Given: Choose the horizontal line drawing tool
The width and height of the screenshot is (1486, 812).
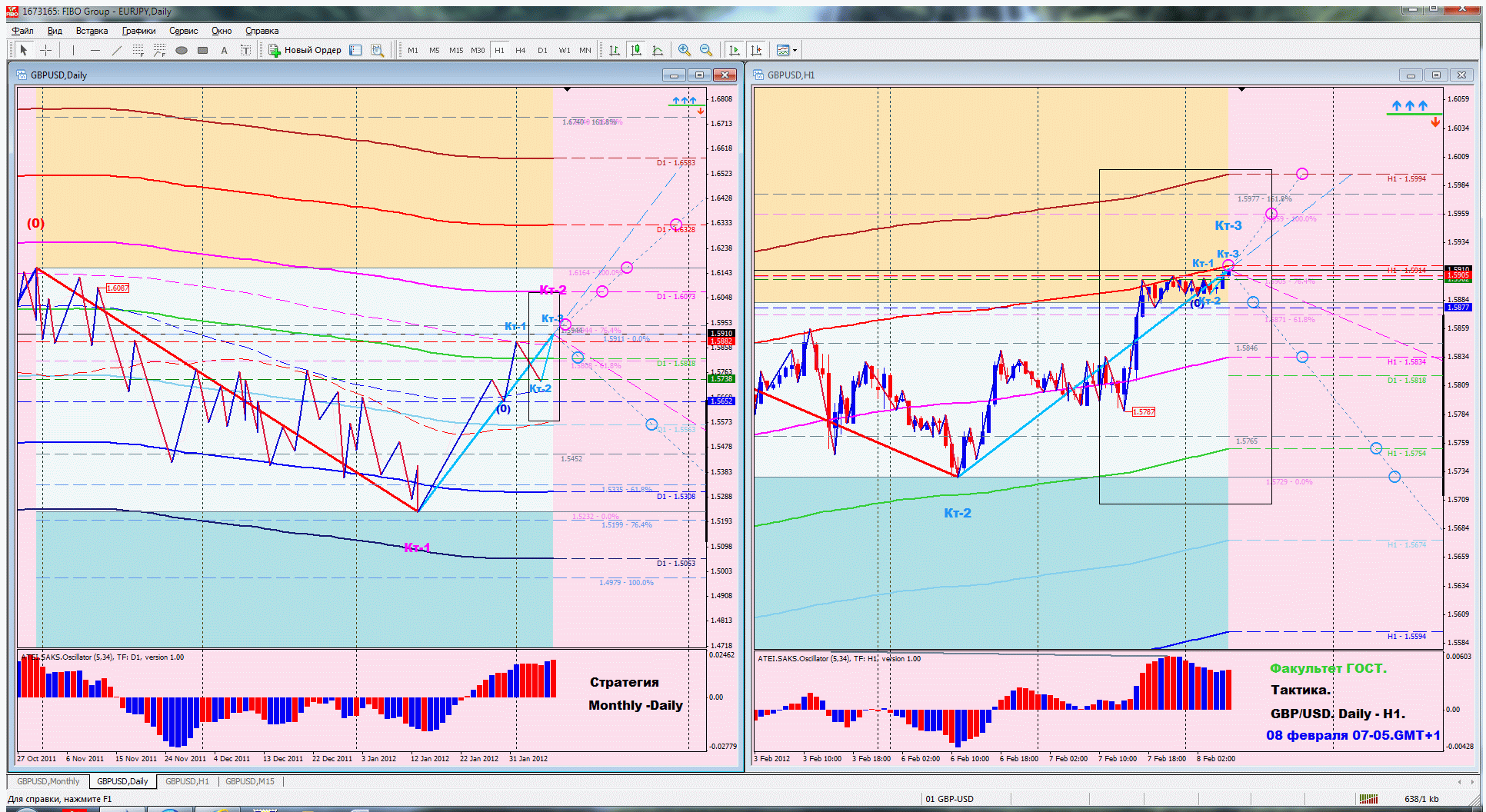Looking at the screenshot, I should click(95, 50).
